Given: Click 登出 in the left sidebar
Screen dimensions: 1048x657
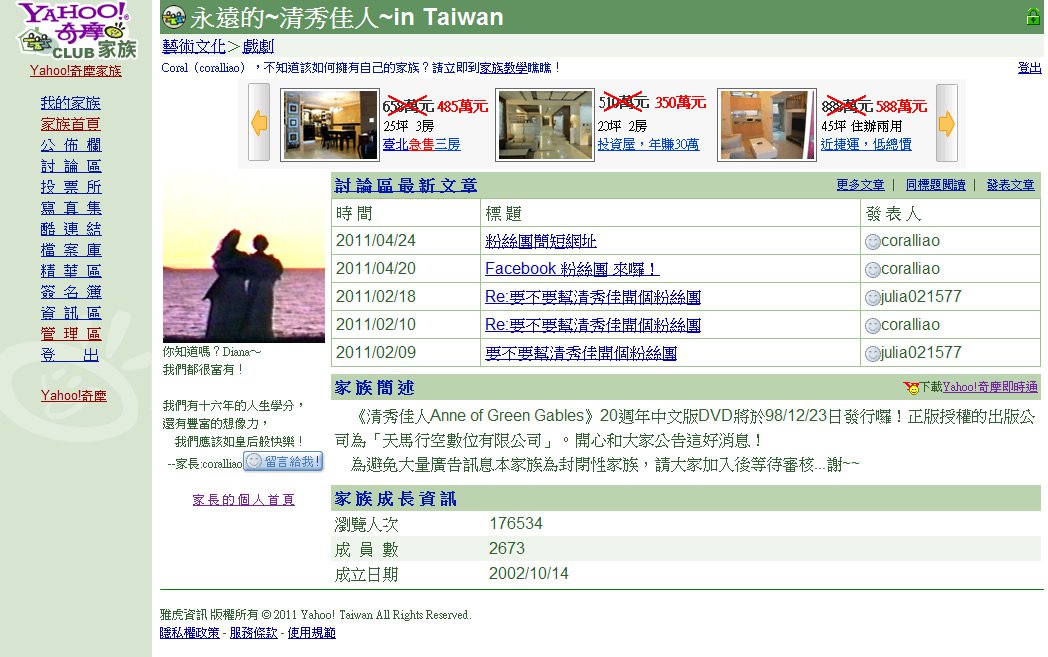Looking at the screenshot, I should [70, 355].
